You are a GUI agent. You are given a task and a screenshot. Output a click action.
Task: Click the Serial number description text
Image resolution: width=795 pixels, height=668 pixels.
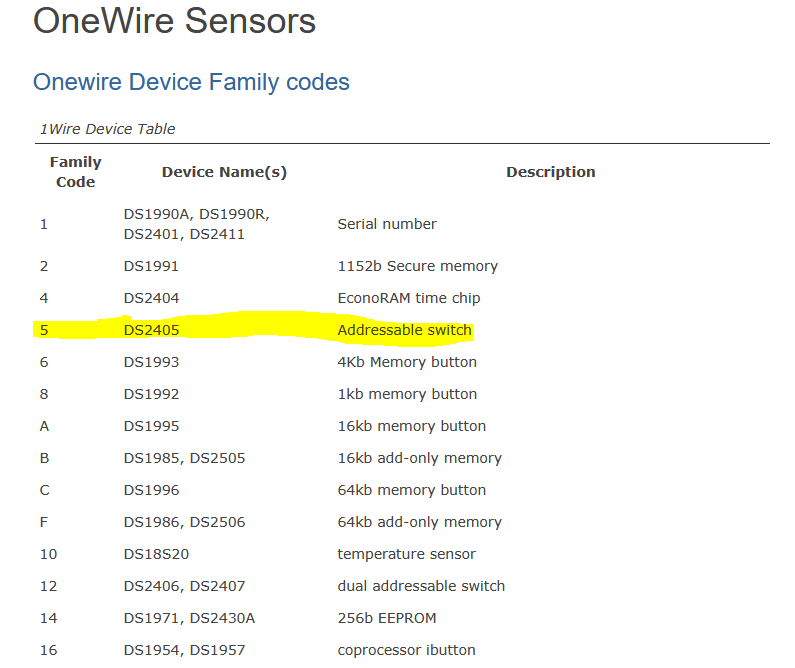(387, 224)
